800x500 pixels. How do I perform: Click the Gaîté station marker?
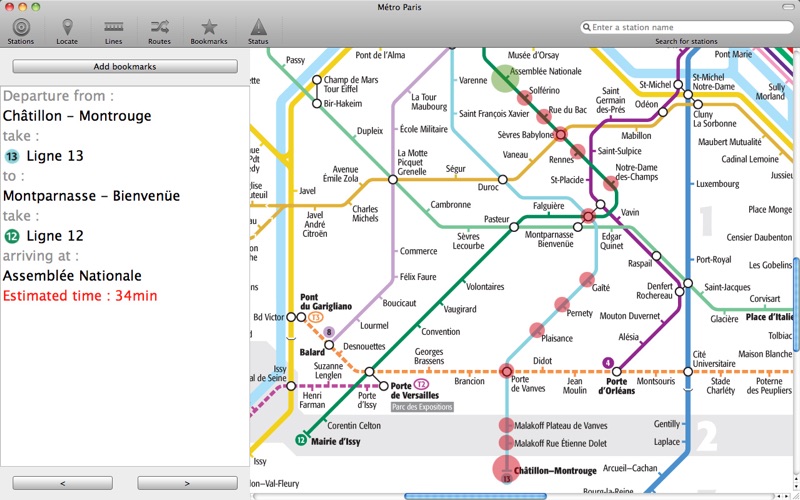coord(587,280)
